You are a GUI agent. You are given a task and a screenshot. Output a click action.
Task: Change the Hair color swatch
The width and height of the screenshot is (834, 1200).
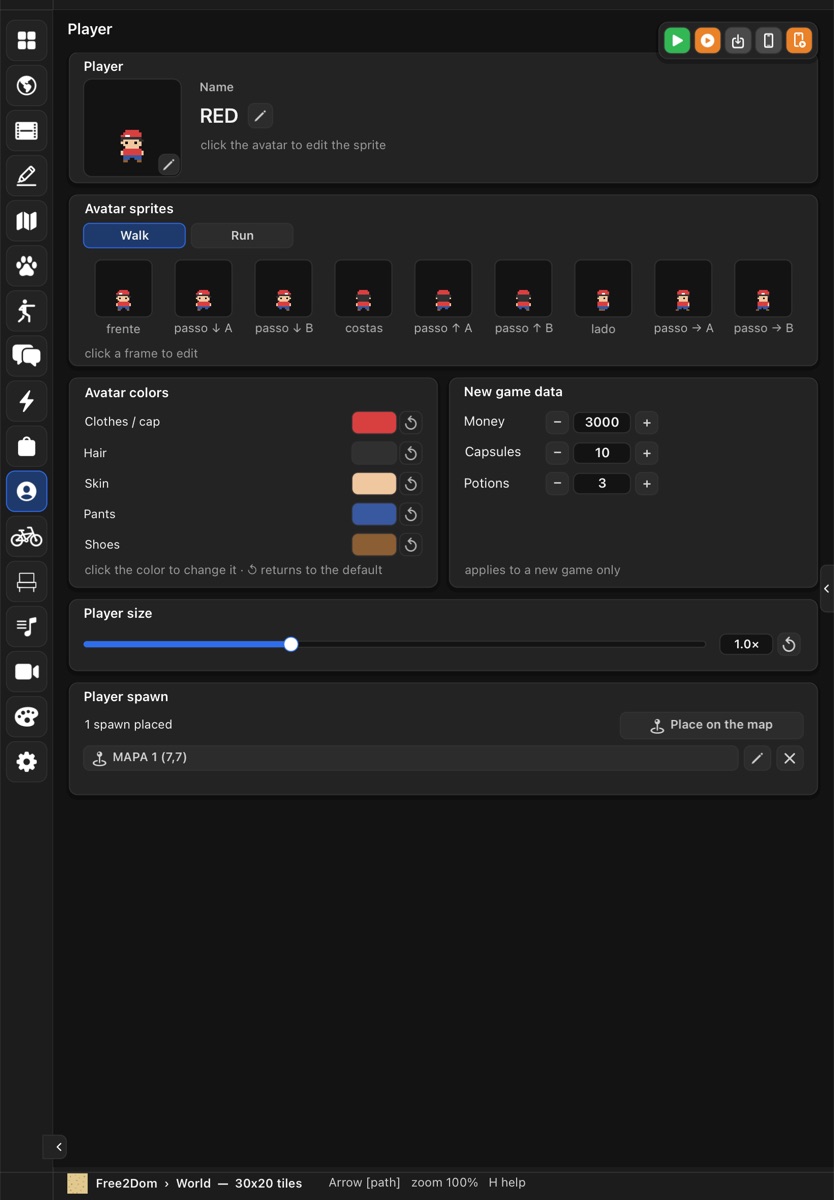click(x=374, y=453)
